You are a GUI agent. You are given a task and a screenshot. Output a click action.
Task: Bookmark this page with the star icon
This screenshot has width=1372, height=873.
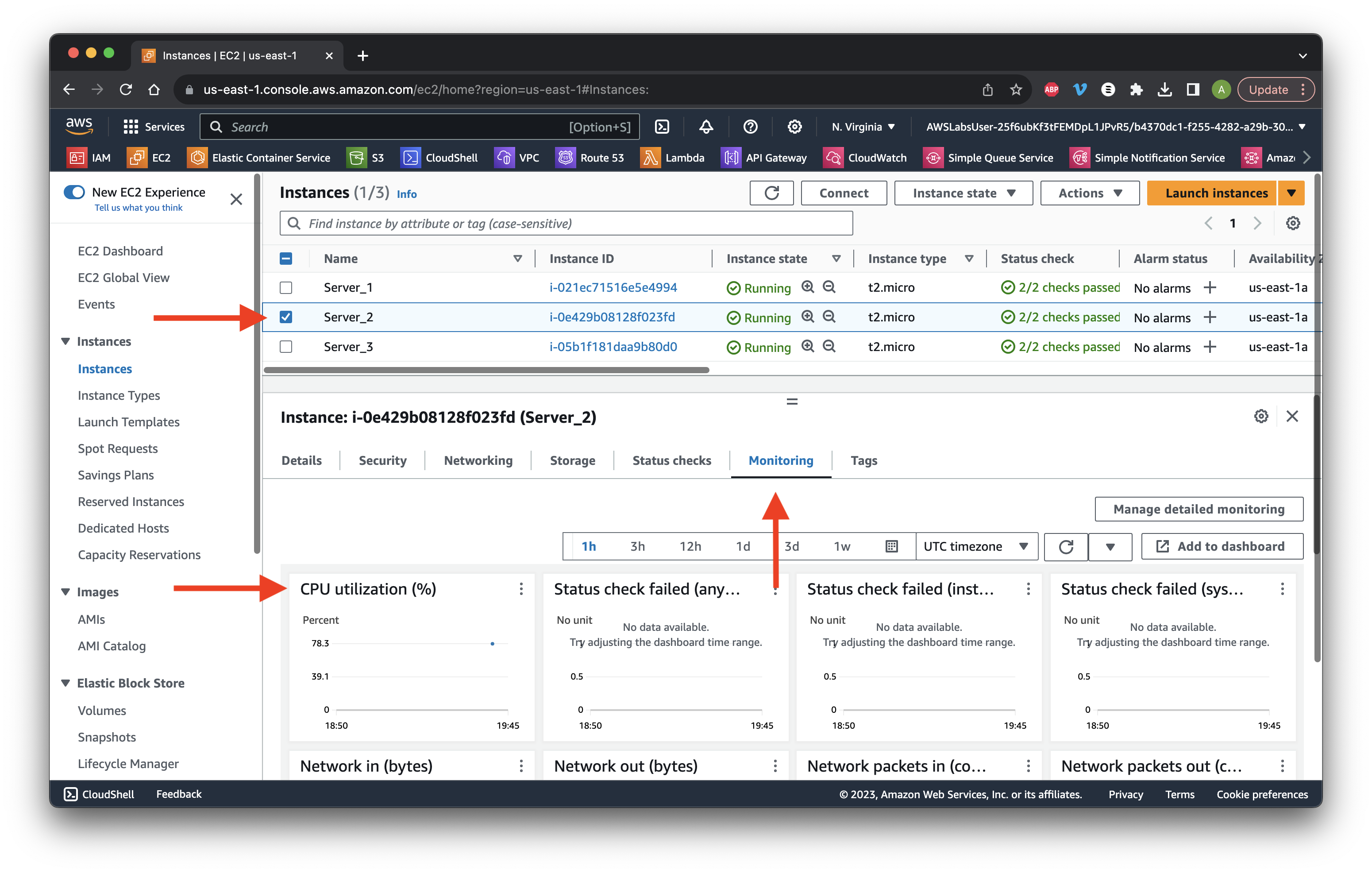coord(1015,89)
